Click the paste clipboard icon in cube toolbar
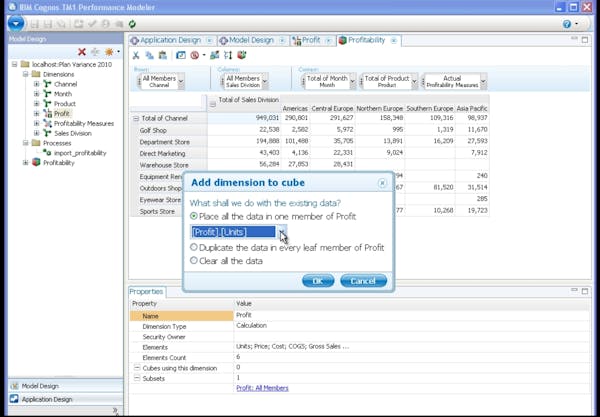 coord(163,55)
